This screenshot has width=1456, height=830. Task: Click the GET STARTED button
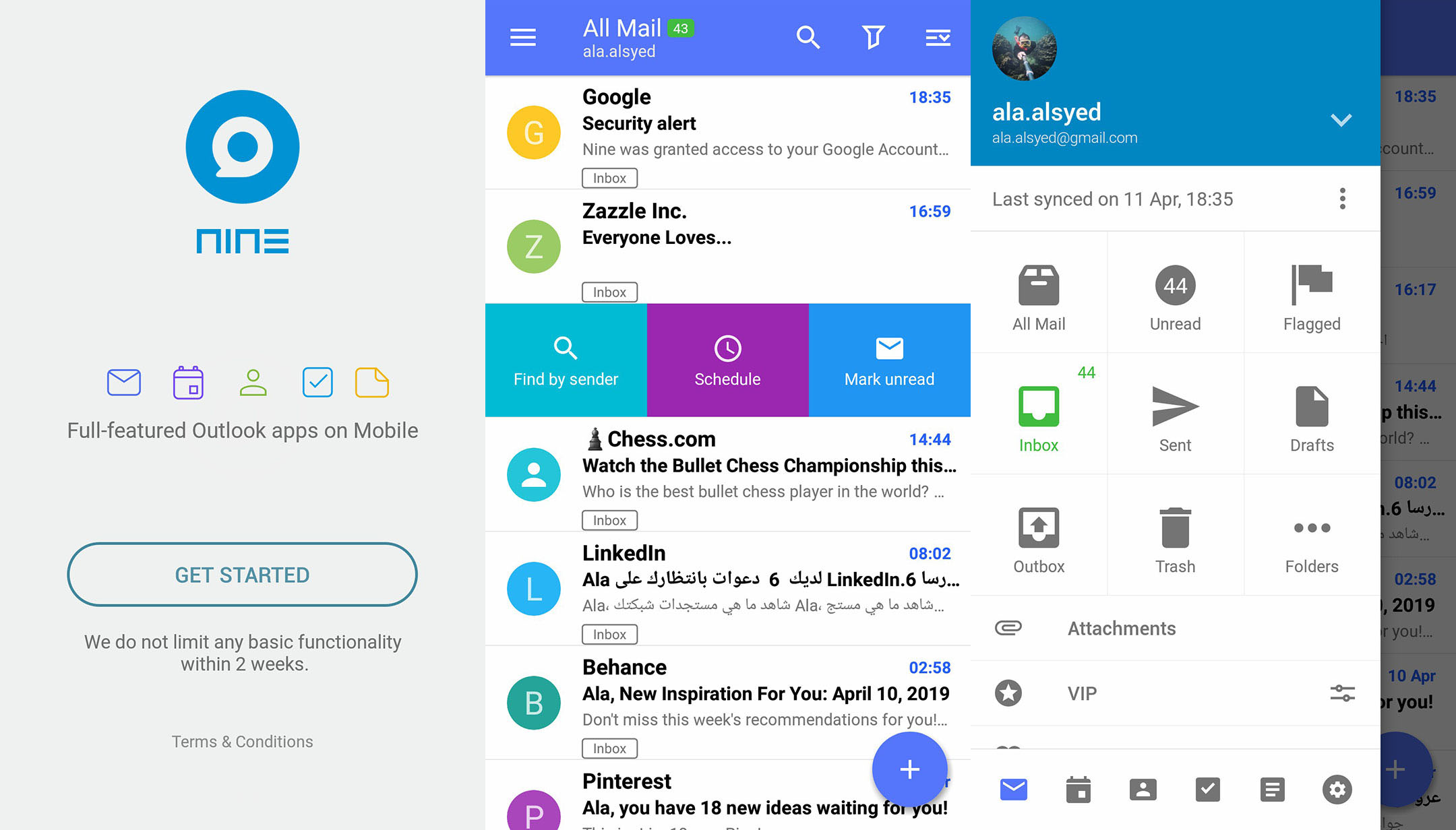[241, 575]
